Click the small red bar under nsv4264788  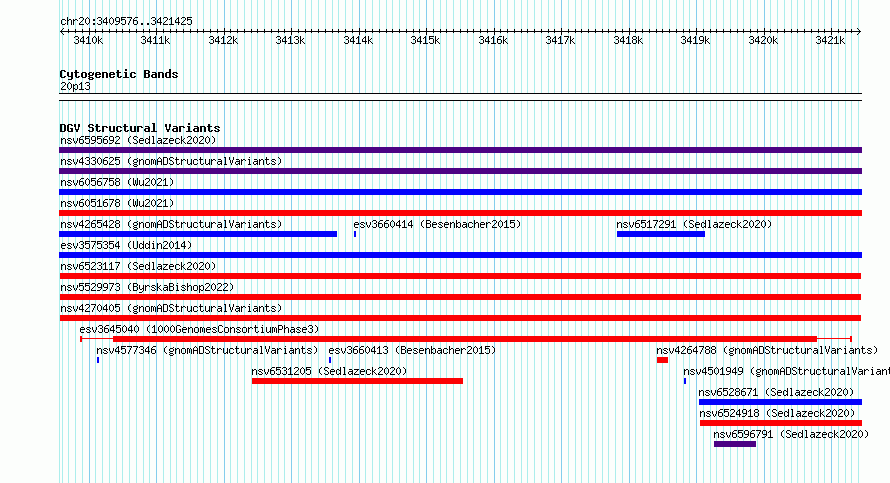point(662,360)
